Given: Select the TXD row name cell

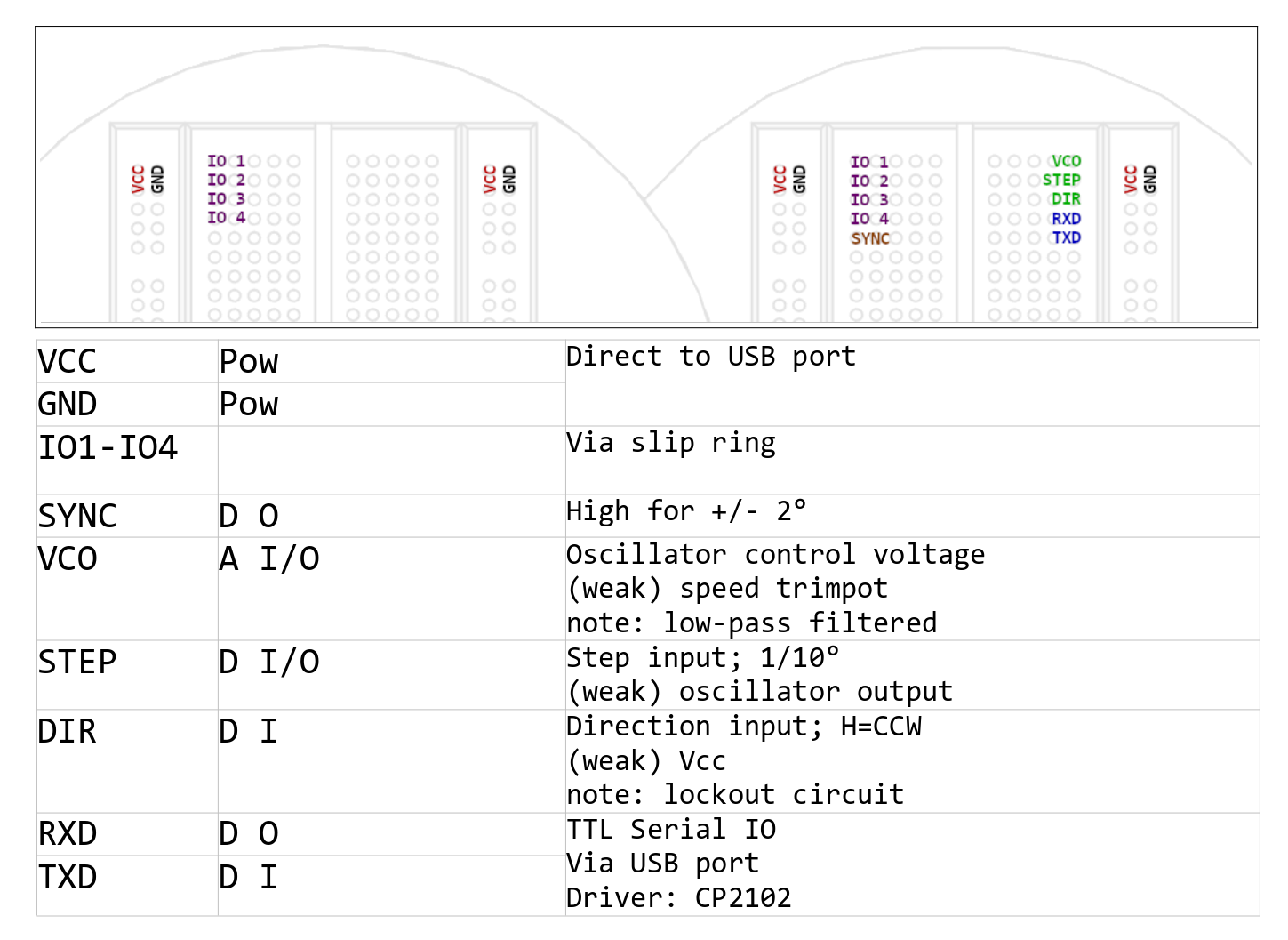Looking at the screenshot, I should click(x=127, y=886).
